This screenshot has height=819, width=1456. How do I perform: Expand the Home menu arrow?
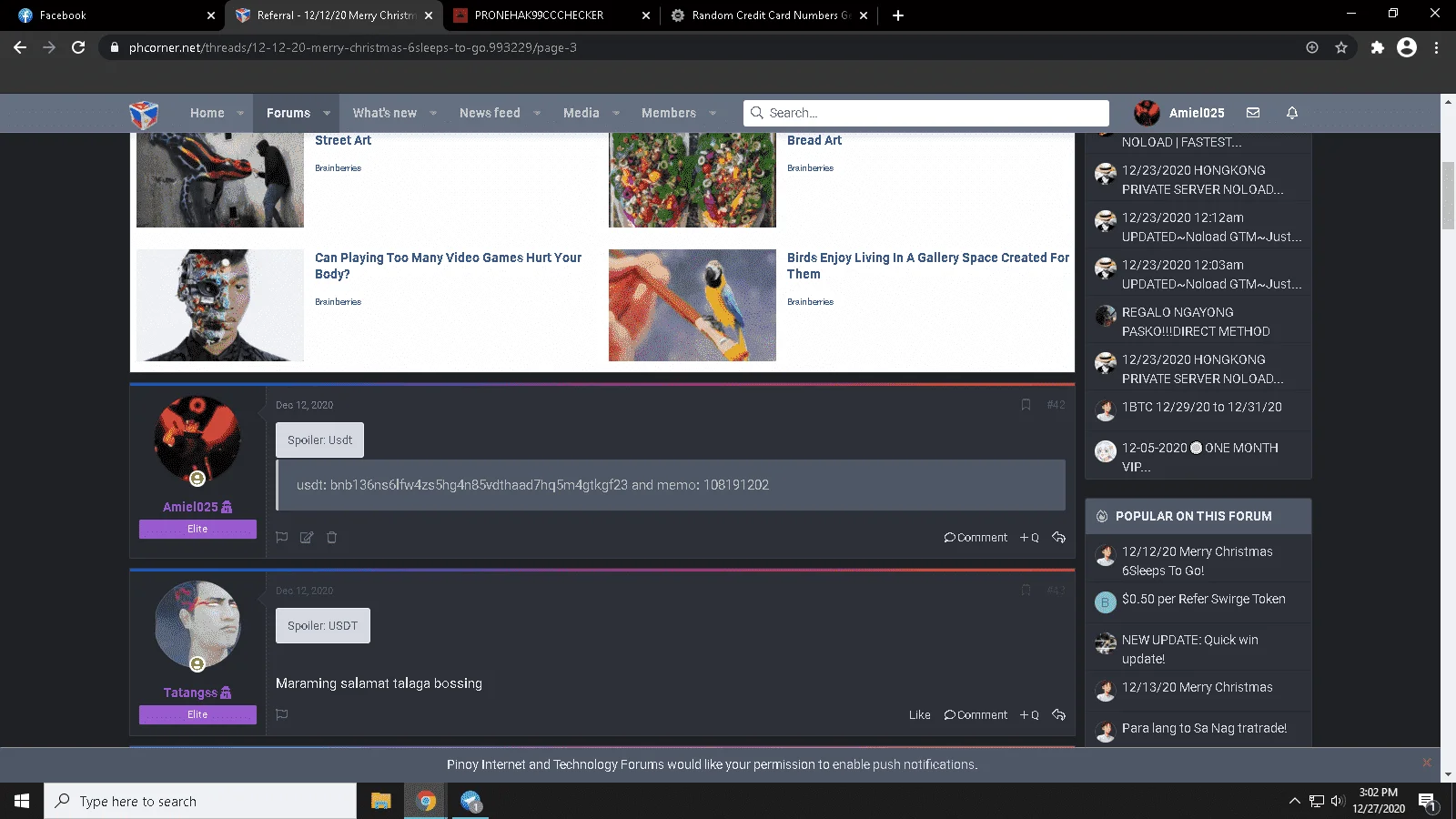240,114
